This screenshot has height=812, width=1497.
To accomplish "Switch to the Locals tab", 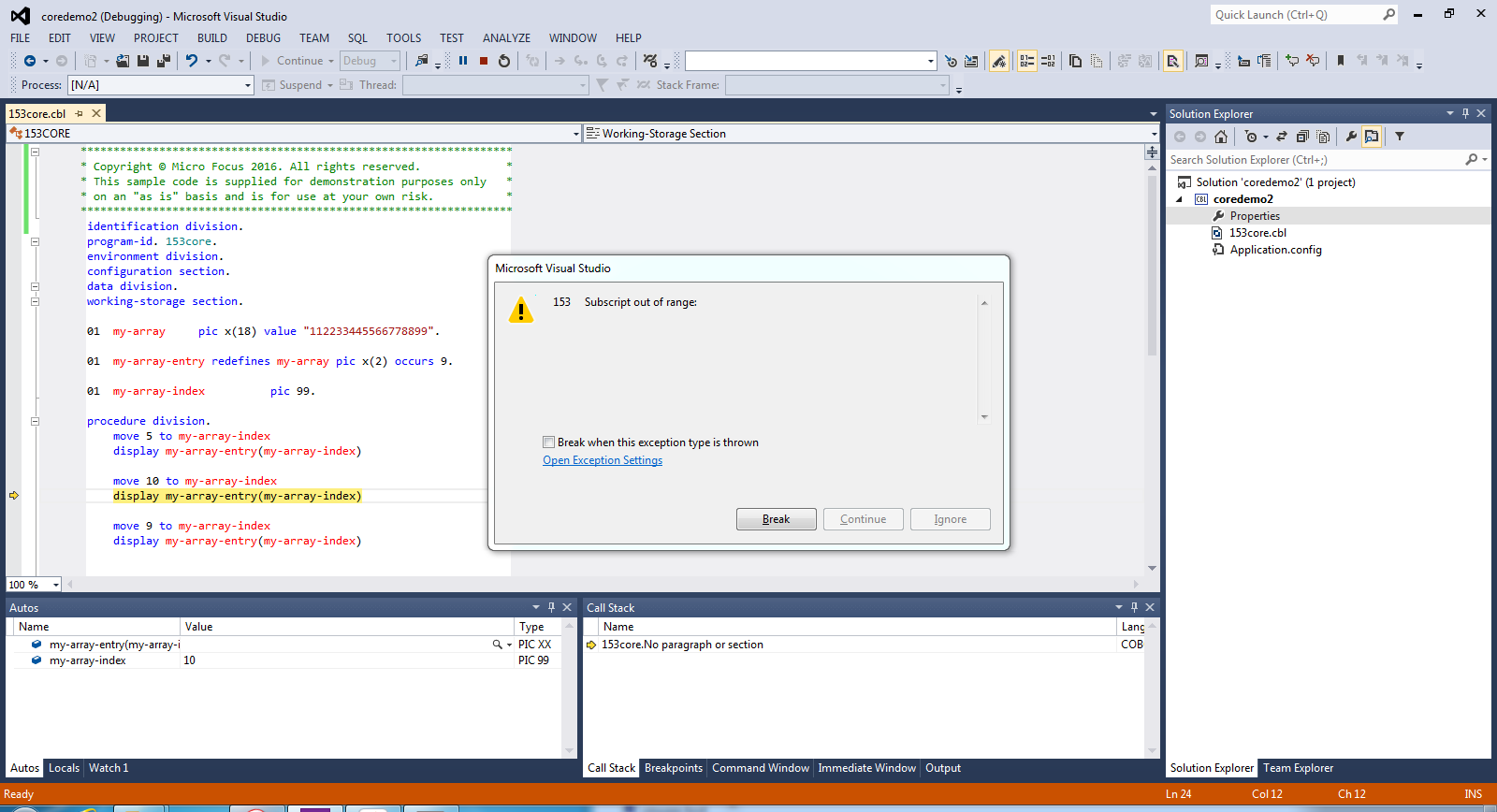I will click(64, 768).
